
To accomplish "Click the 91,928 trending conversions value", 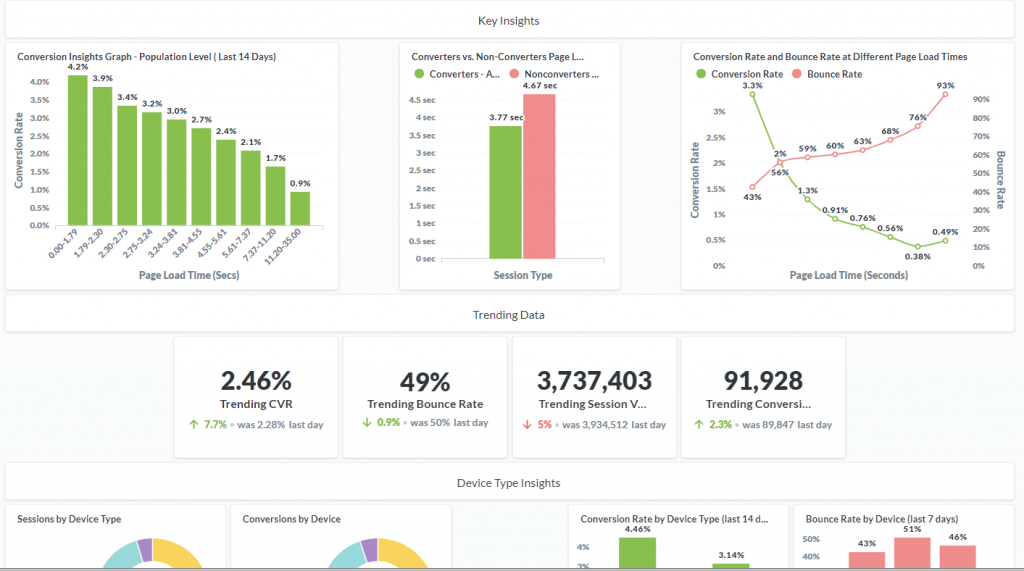I will (763, 381).
